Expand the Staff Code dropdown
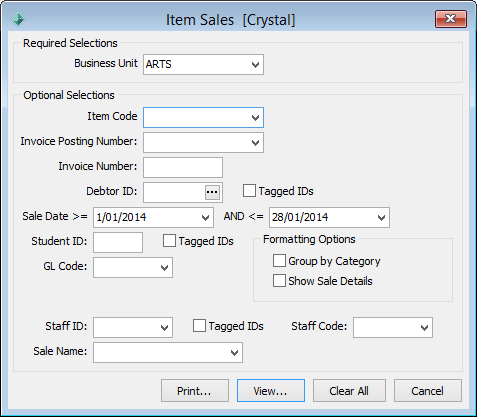 [393, 327]
